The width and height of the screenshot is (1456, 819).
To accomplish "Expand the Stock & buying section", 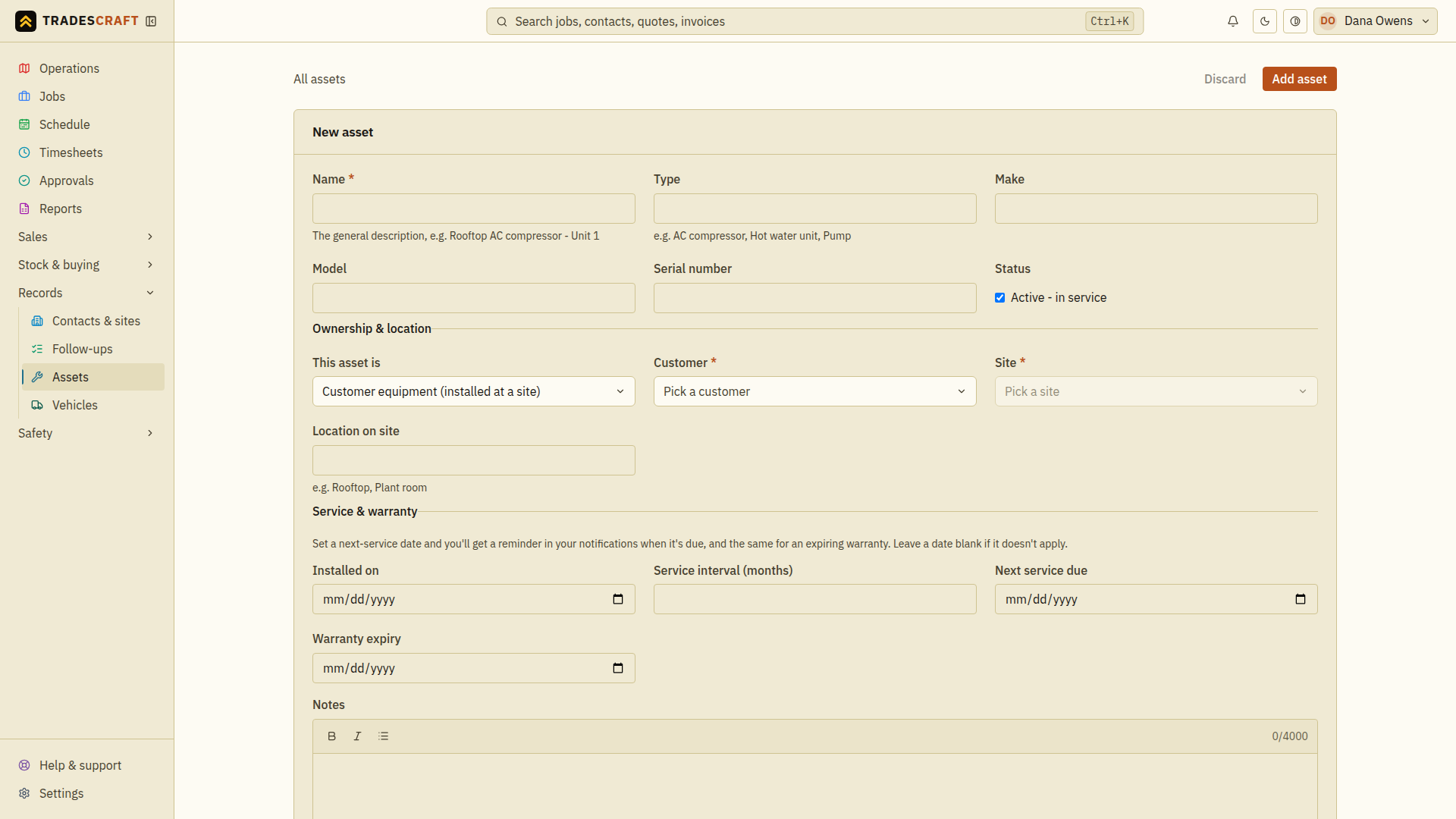I will pos(87,265).
